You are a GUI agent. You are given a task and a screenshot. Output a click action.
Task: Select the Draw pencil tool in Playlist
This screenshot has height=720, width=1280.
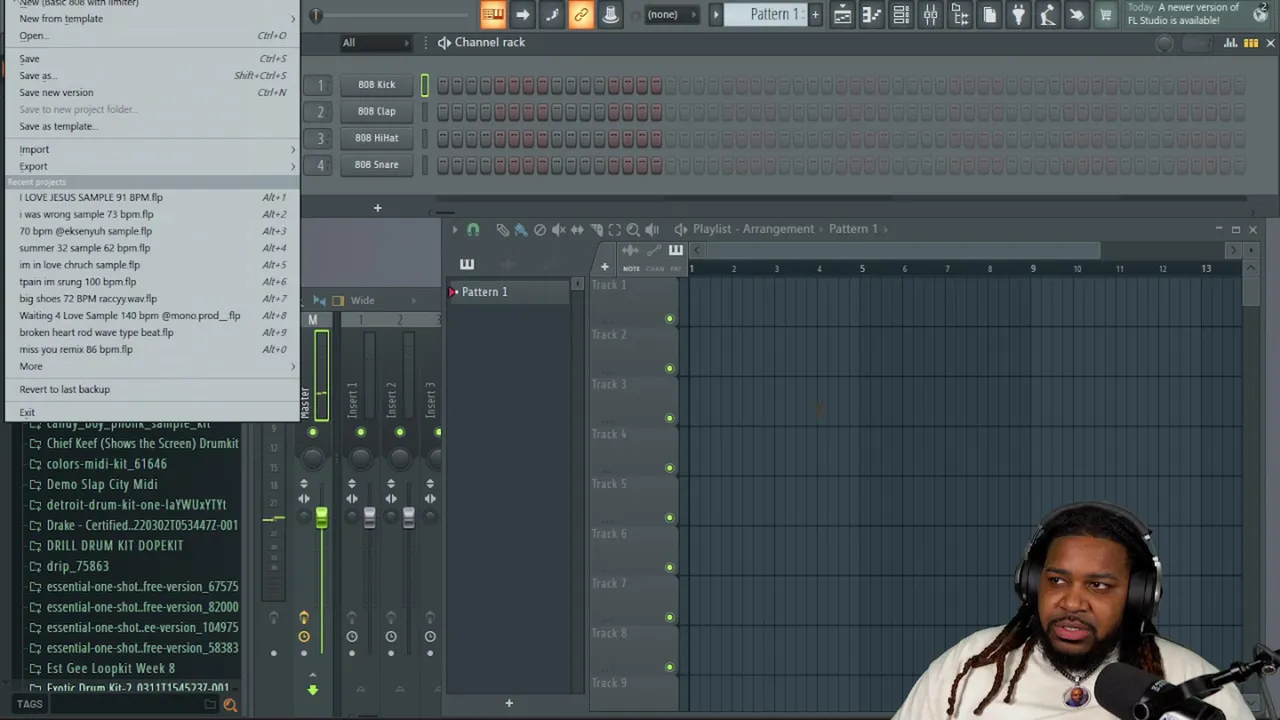[502, 229]
